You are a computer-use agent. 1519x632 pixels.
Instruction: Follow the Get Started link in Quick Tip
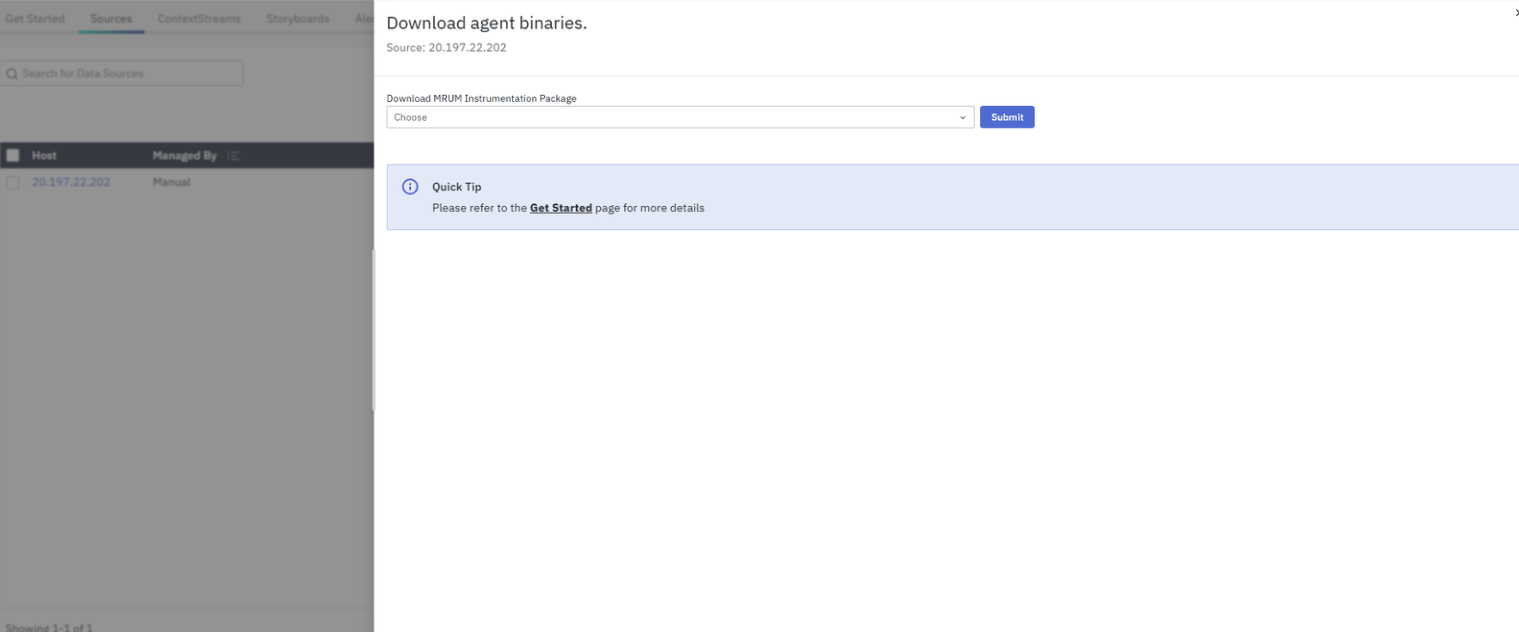pos(560,208)
